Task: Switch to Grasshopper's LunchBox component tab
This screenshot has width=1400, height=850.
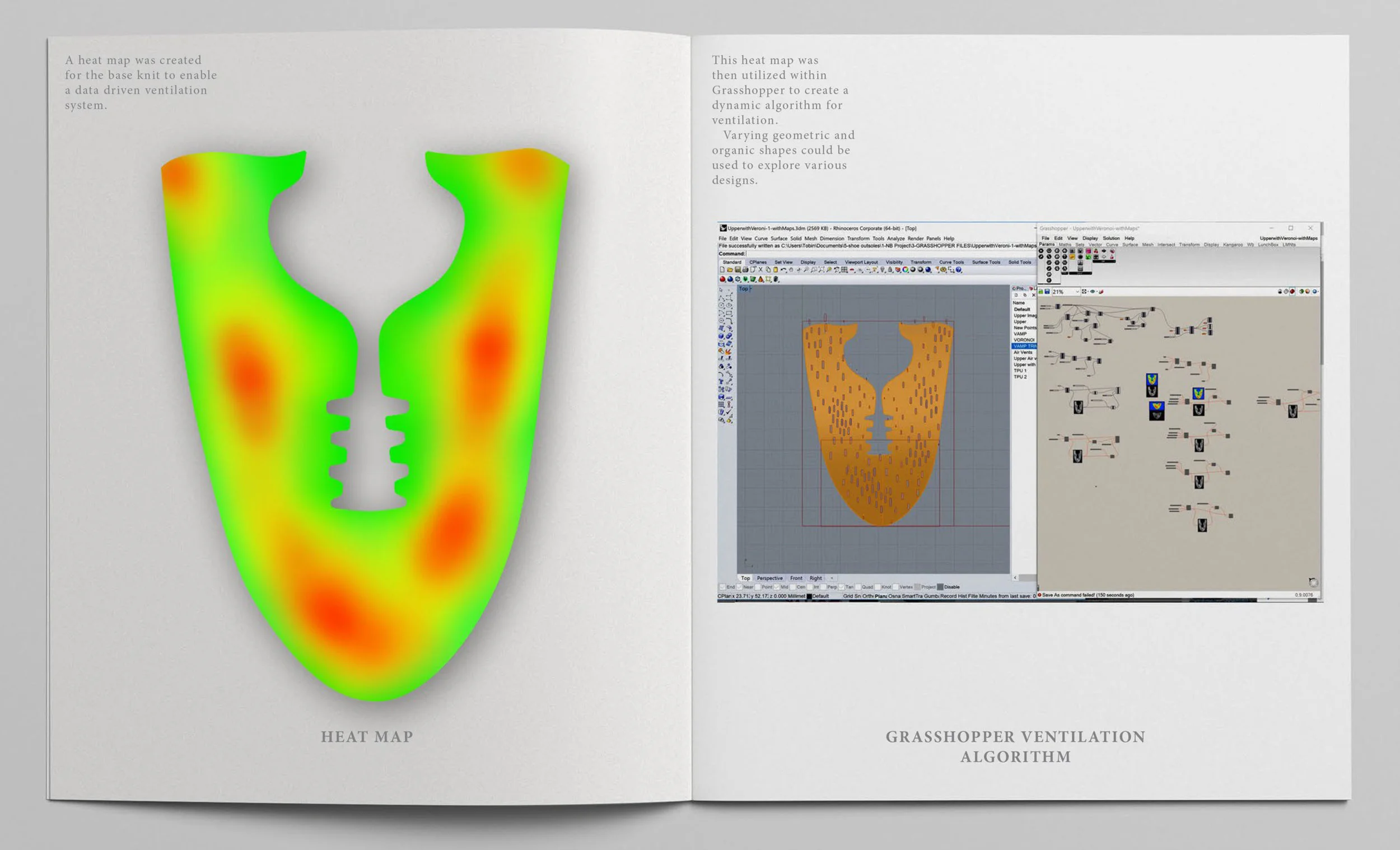Action: (x=1268, y=245)
